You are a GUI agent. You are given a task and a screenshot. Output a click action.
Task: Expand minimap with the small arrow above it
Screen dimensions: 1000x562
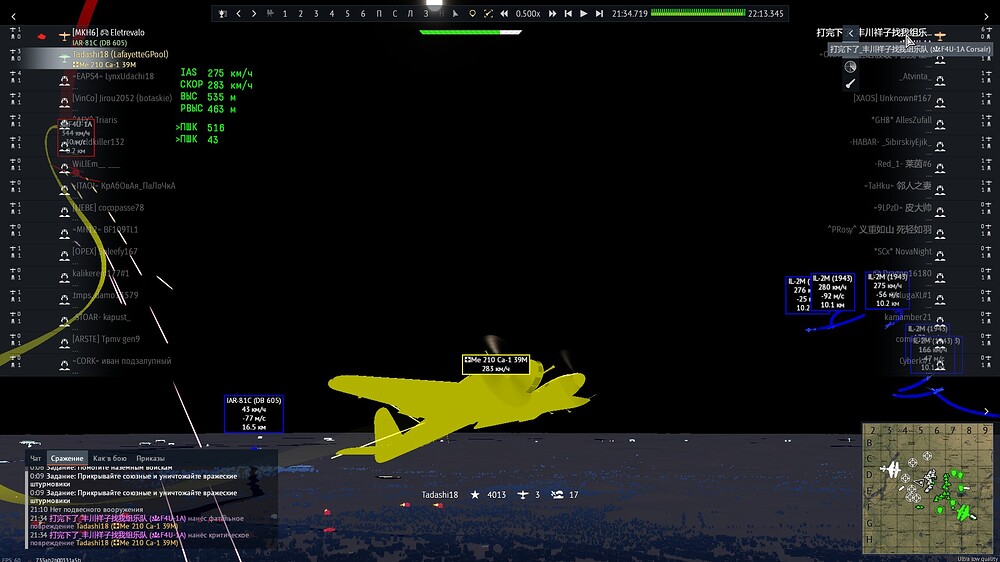pyautogui.click(x=986, y=411)
